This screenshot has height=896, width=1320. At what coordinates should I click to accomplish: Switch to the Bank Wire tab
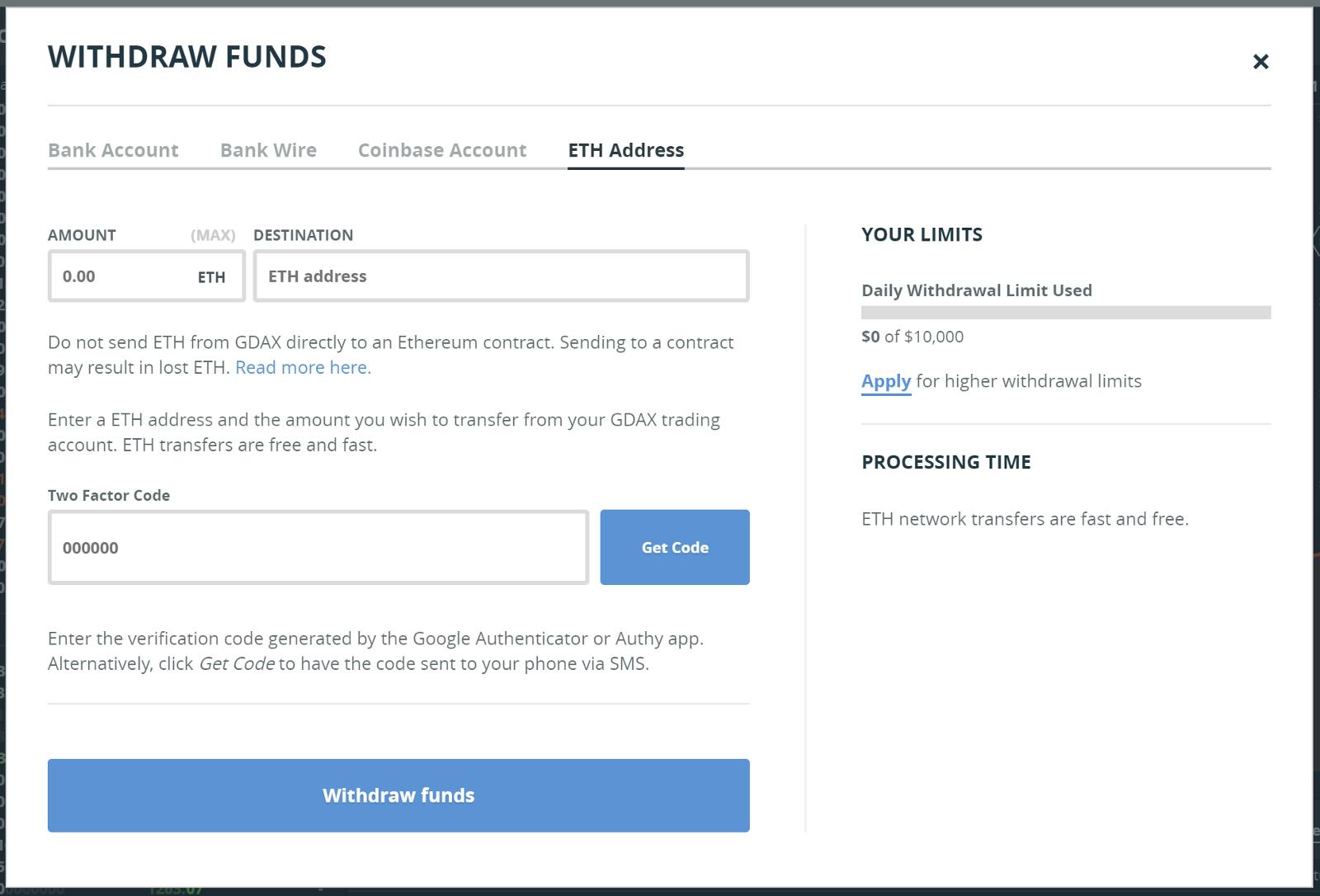[268, 150]
